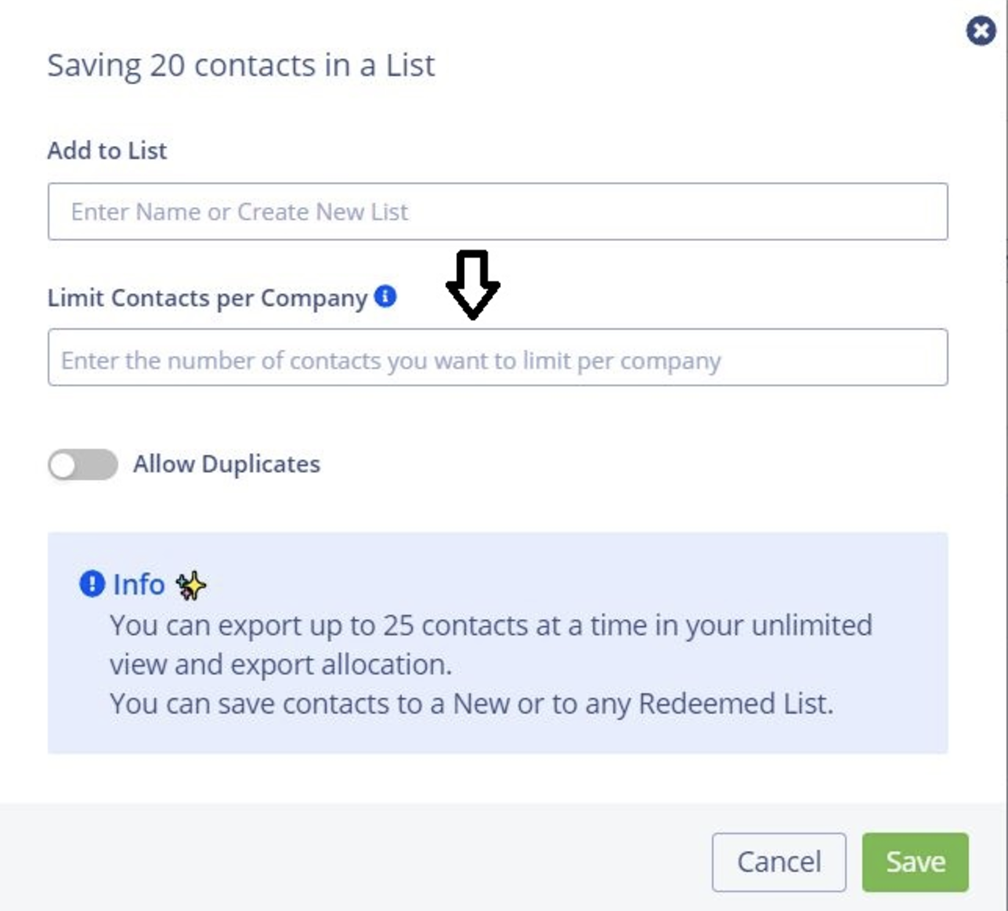The height and width of the screenshot is (911, 1008).
Task: Focus the Enter Name or Create New List field
Action: [x=498, y=212]
